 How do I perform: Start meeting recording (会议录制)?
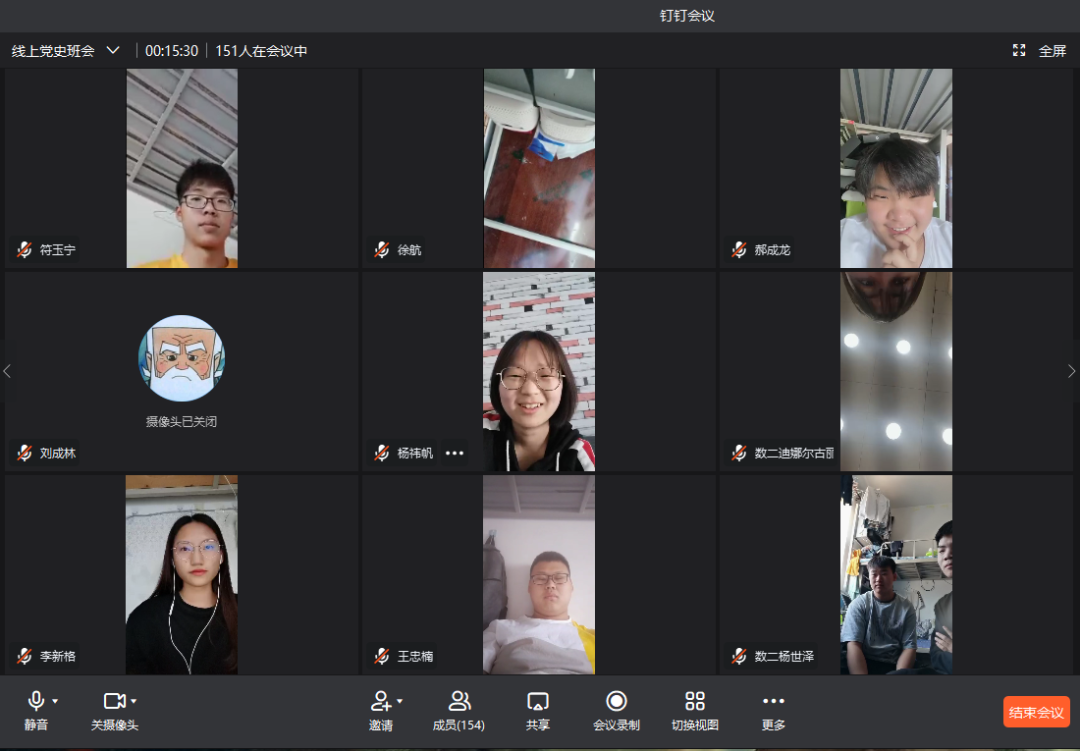tap(616, 701)
